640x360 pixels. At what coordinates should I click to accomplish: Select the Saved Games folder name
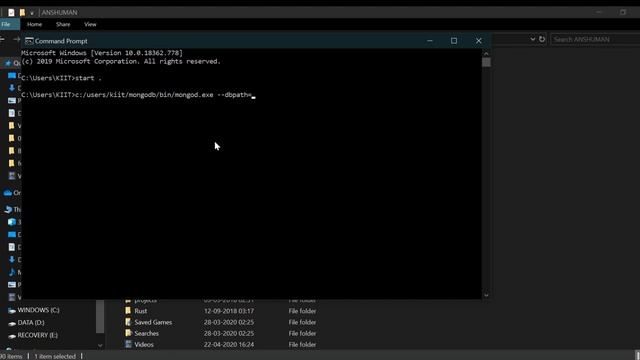(153, 322)
